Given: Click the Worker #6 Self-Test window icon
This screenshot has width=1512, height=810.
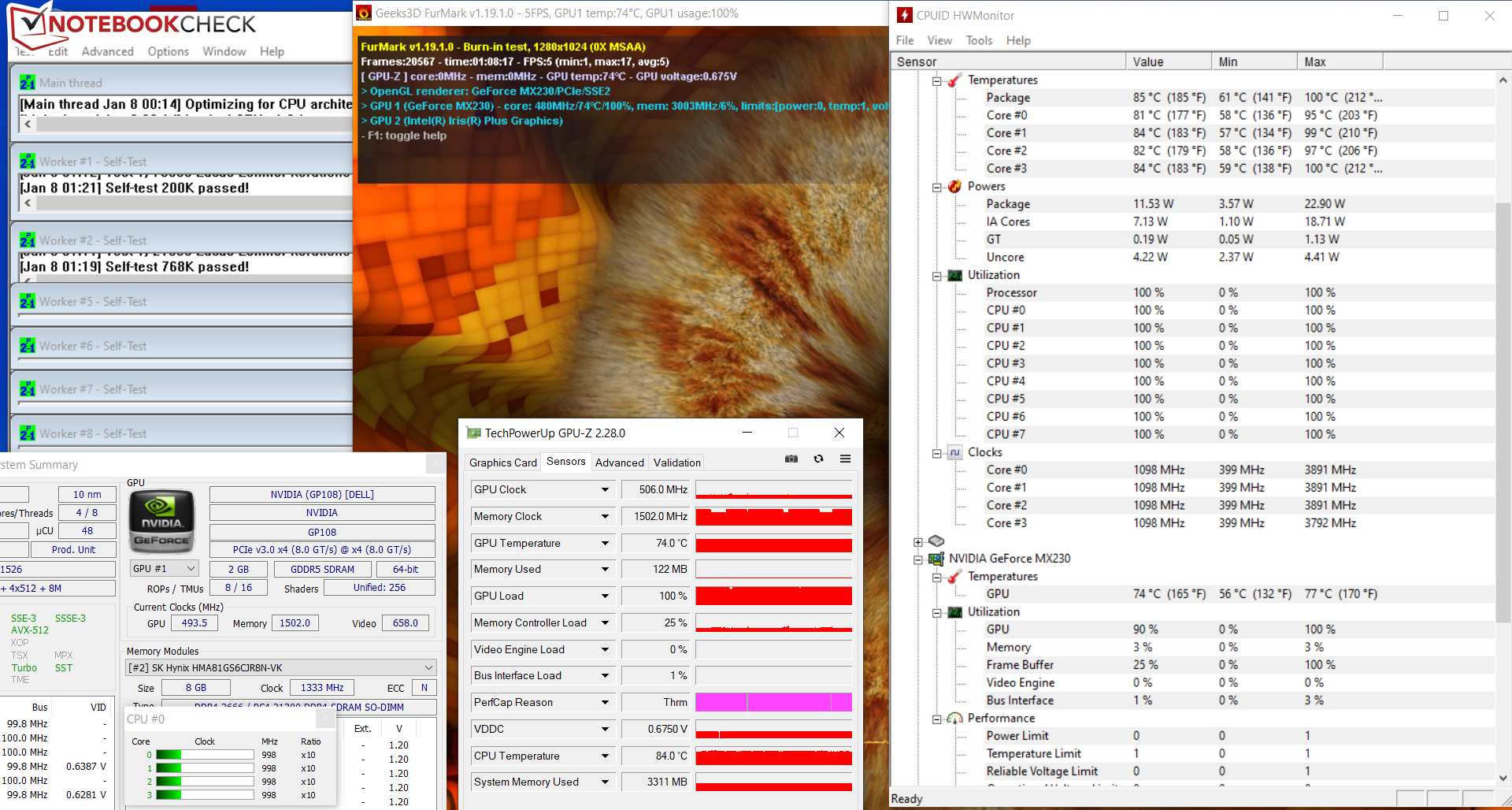Looking at the screenshot, I should 28,346.
